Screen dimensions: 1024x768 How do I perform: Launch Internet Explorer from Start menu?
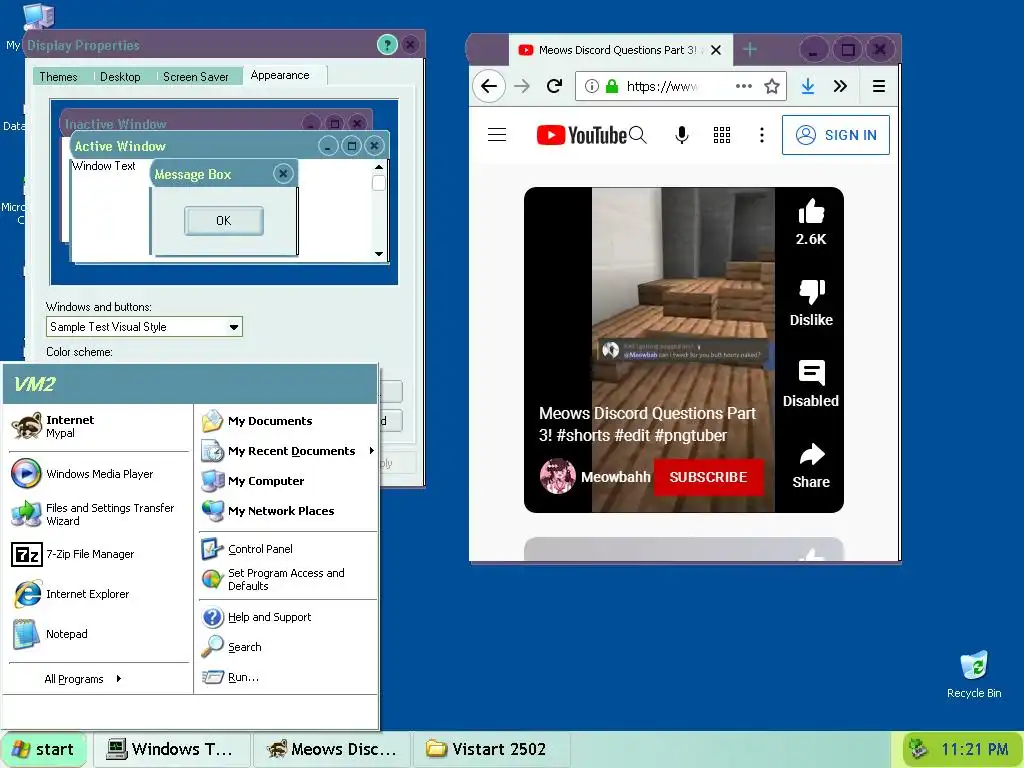click(x=98, y=594)
